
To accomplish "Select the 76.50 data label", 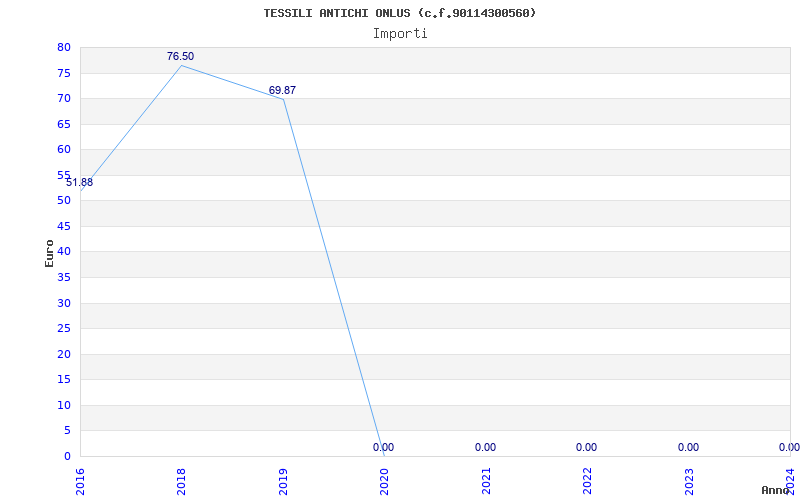I will 181,56.
